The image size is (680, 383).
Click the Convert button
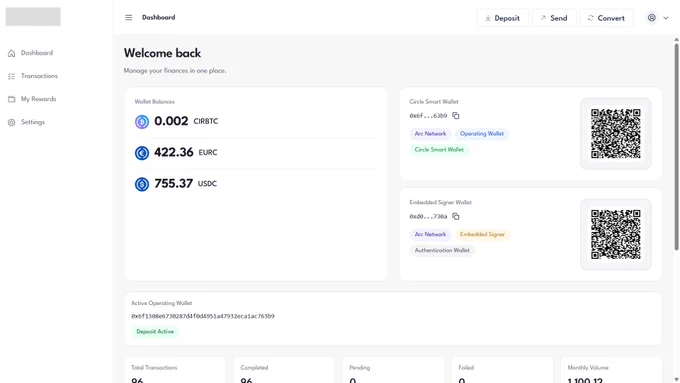point(606,18)
